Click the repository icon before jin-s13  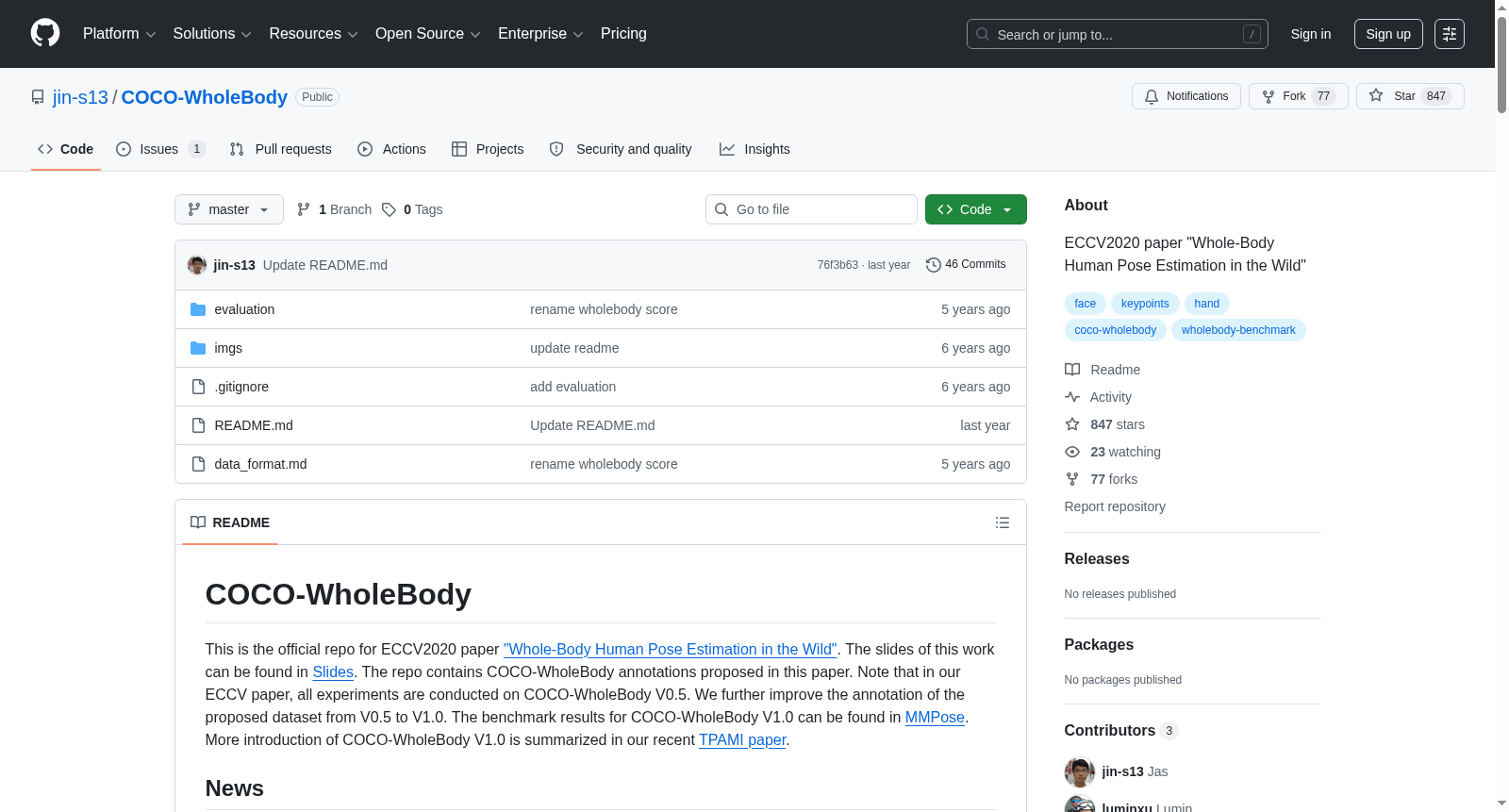38,97
